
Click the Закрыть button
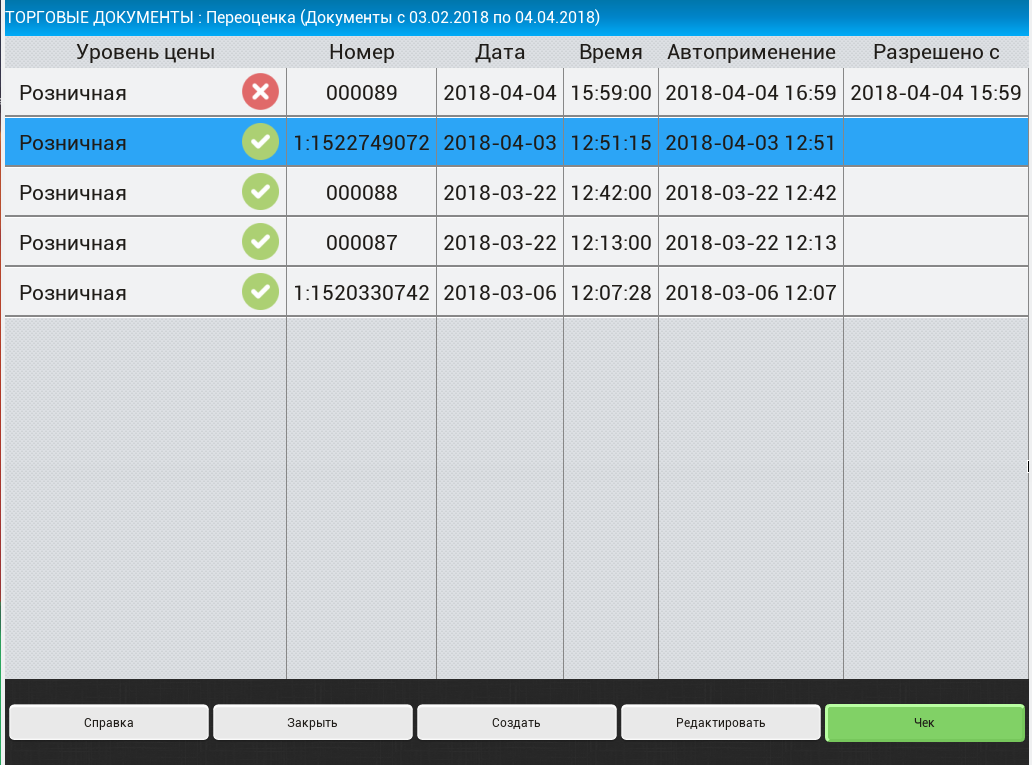click(313, 722)
